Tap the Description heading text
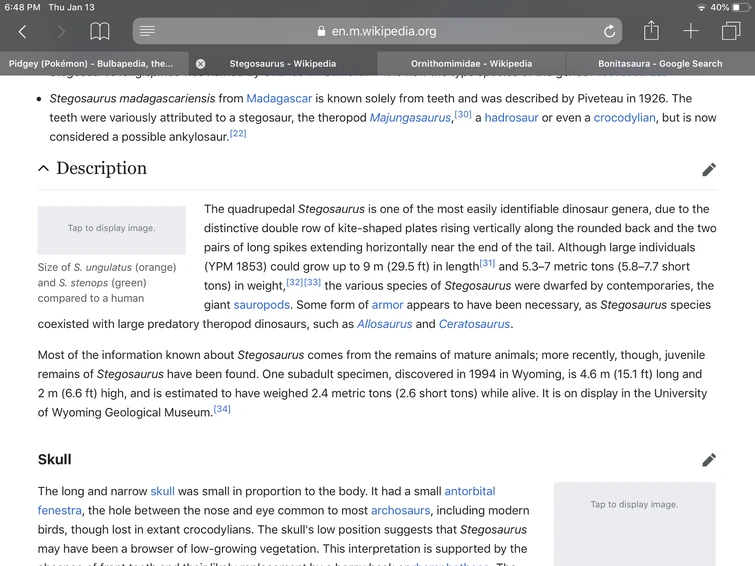 101,168
